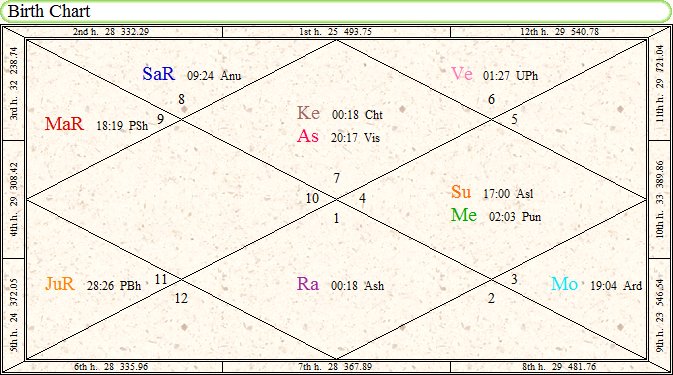The width and height of the screenshot is (673, 375).
Task: Click the 10th h. 33 389.86 side cell
Action: pos(660,199)
